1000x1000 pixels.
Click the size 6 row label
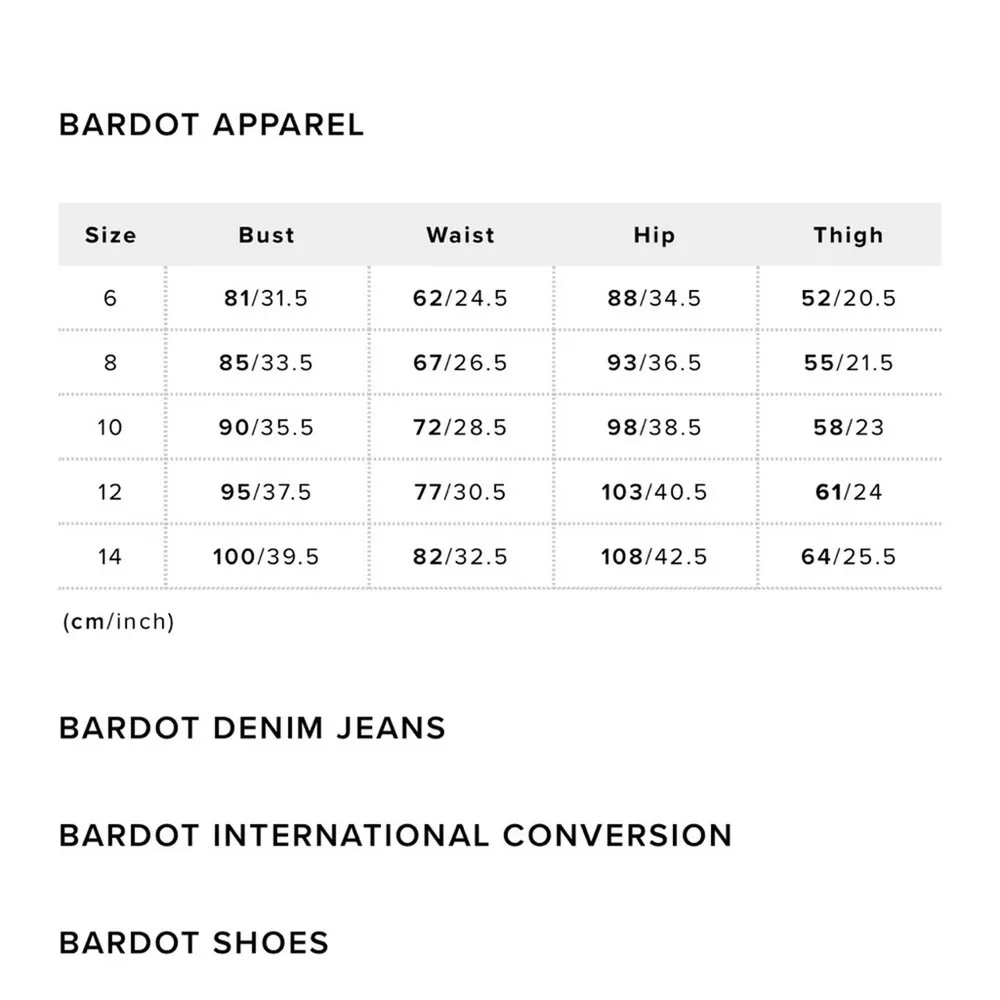(110, 298)
